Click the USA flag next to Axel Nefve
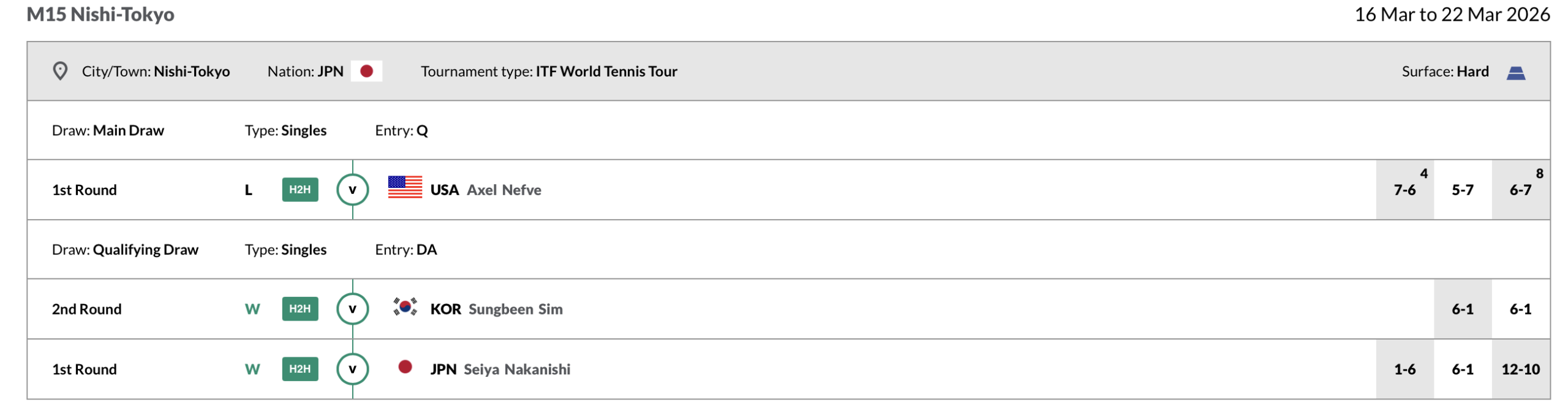 (404, 187)
